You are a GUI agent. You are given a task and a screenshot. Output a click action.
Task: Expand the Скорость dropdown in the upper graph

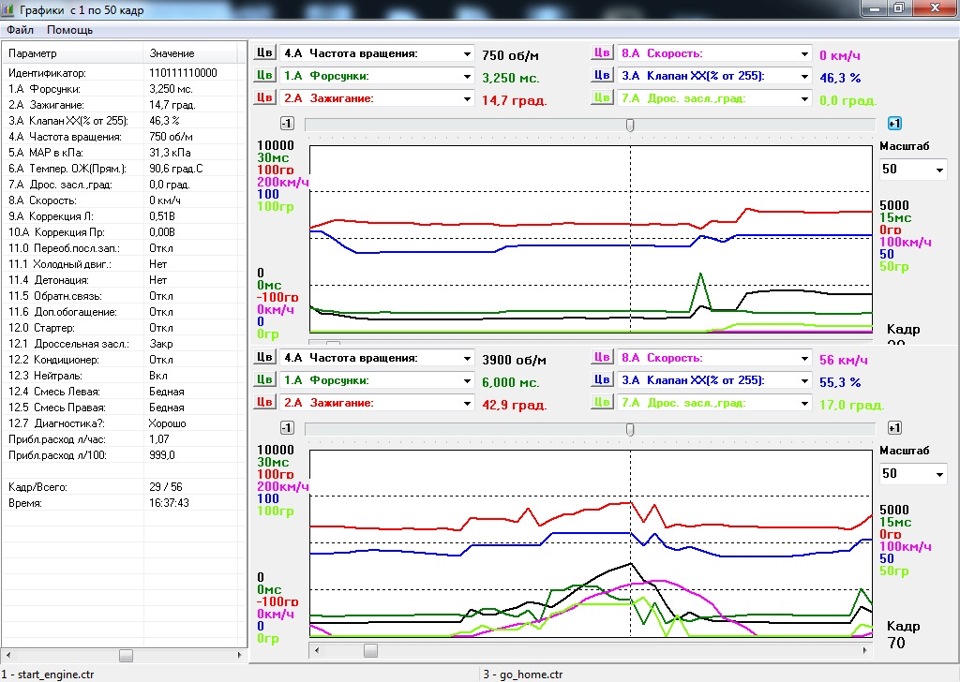(804, 54)
